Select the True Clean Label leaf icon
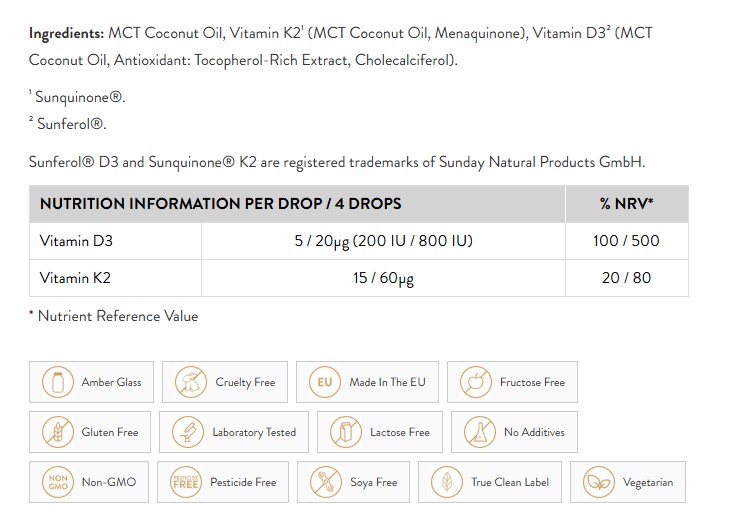The height and width of the screenshot is (530, 742). tap(447, 482)
